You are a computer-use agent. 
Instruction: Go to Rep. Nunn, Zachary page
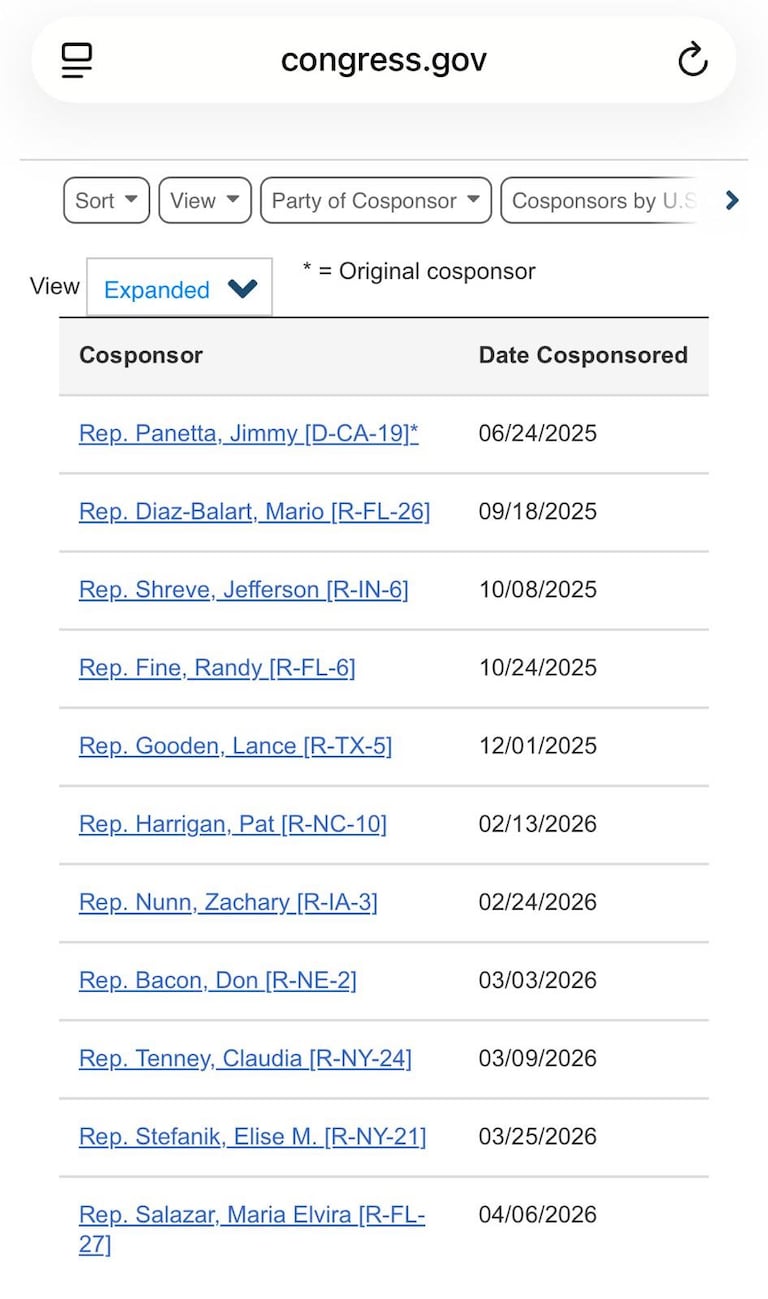[228, 901]
